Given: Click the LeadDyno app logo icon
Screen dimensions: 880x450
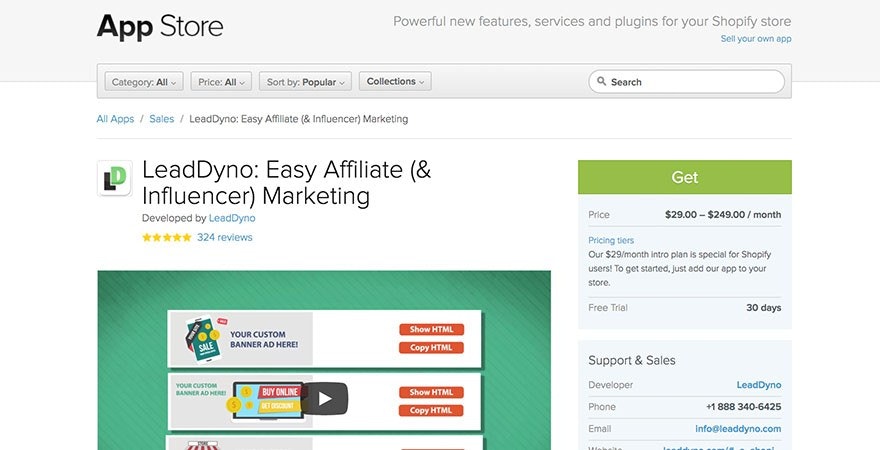Looking at the screenshot, I should click(115, 178).
